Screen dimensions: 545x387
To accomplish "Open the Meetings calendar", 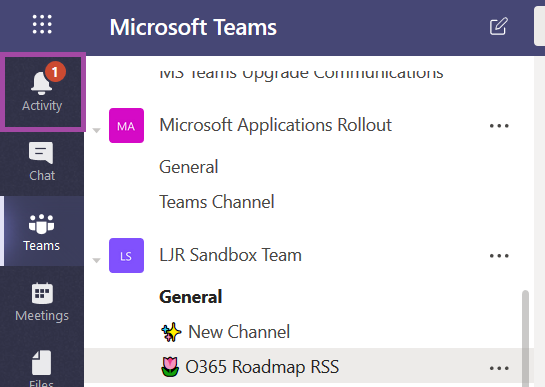I will coord(42,301).
